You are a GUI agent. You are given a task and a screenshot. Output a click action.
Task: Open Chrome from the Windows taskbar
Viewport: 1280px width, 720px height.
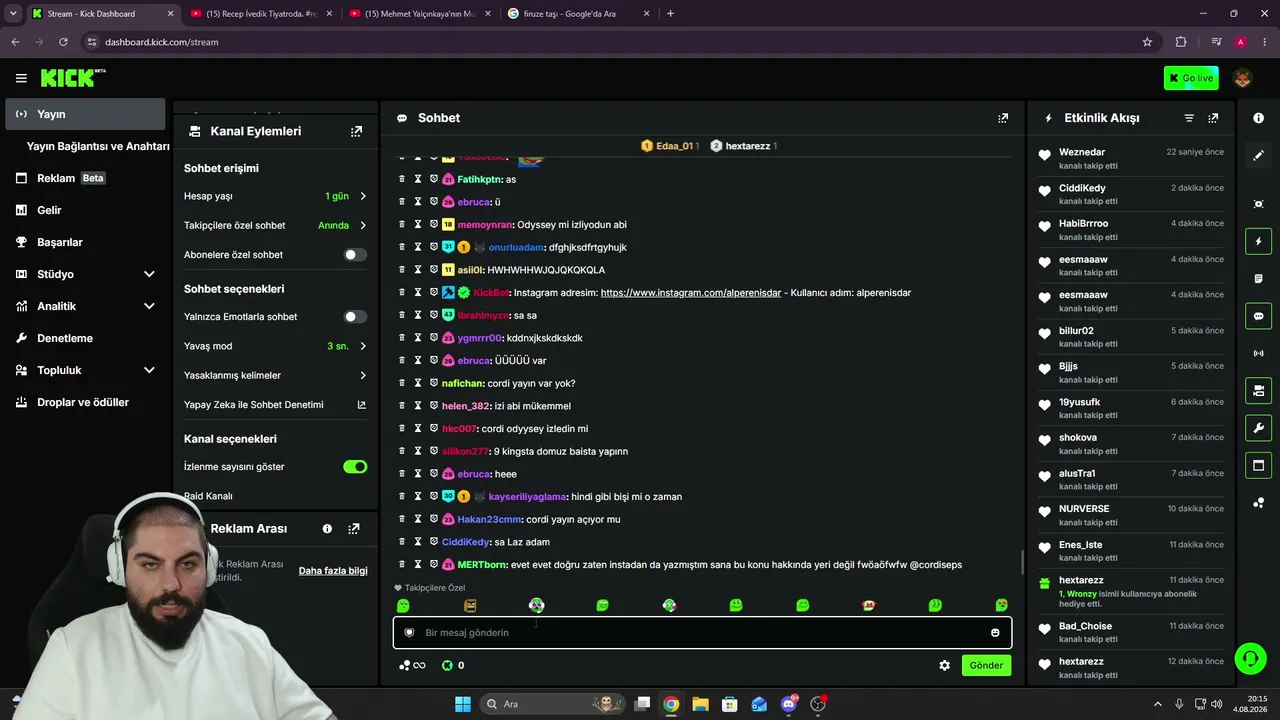pos(671,704)
